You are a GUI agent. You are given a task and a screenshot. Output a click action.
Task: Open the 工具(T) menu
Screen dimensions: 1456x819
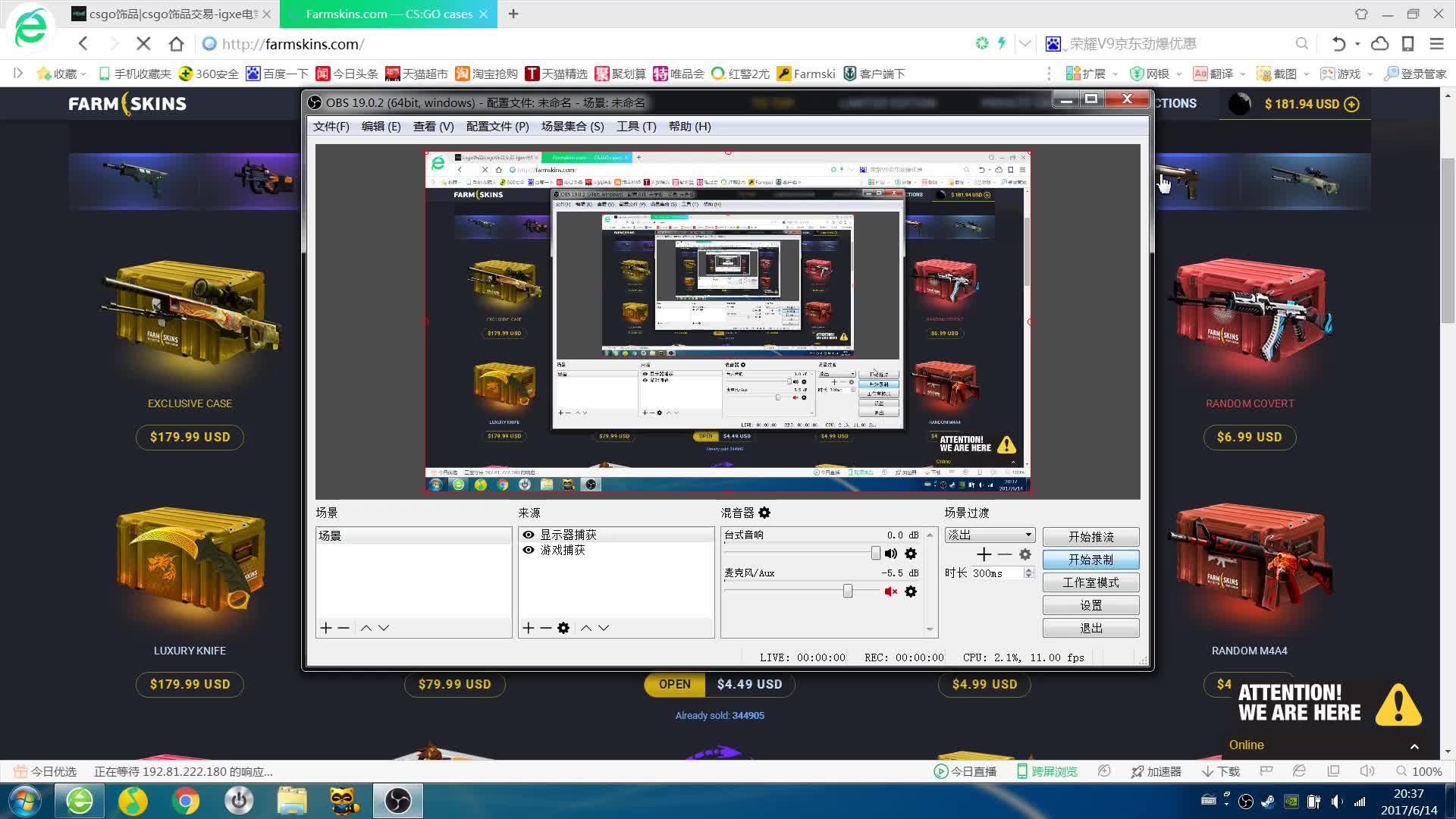point(636,127)
